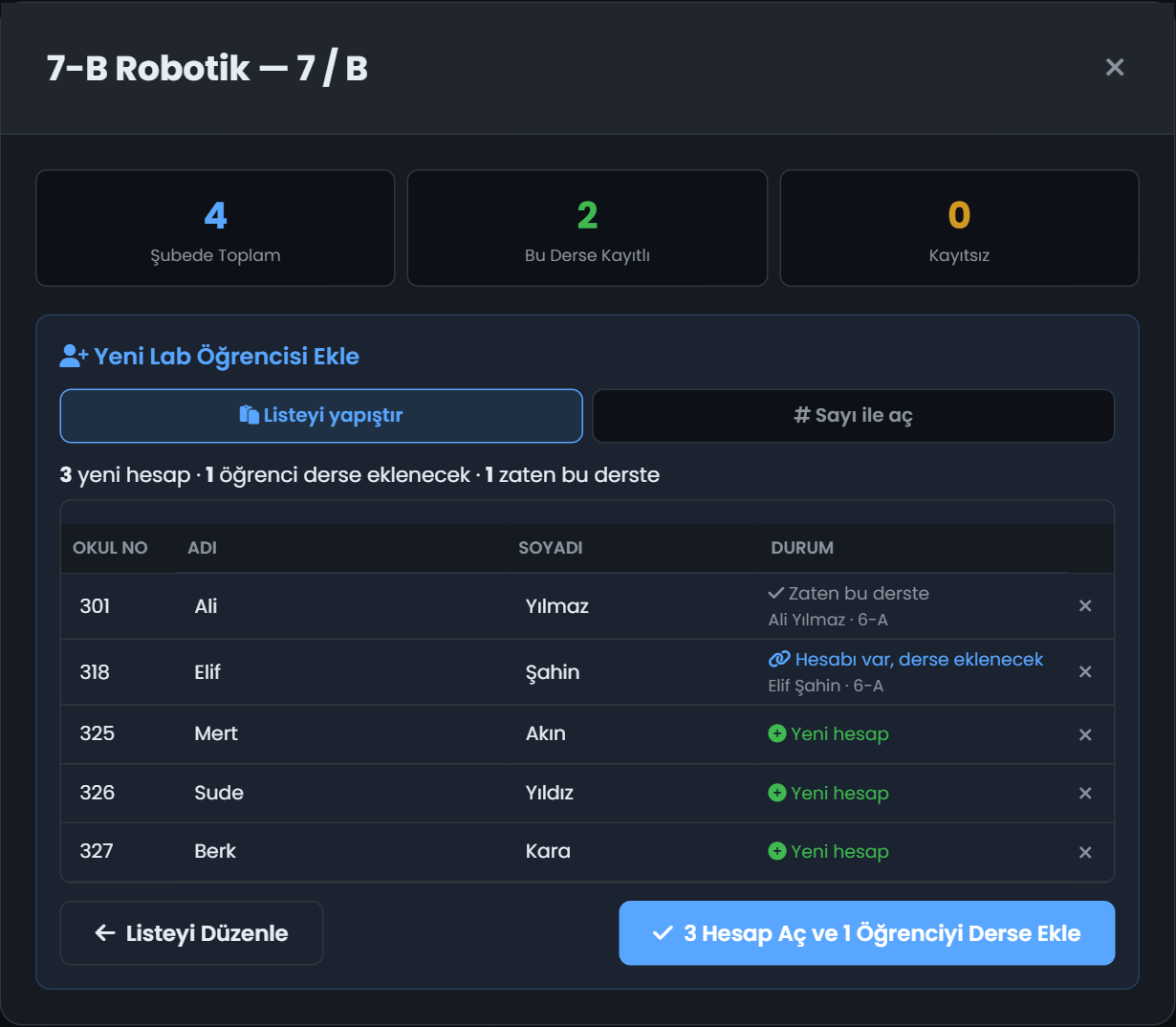Click the surname Yıldız cell
1176x1027 pixels.
coord(550,793)
